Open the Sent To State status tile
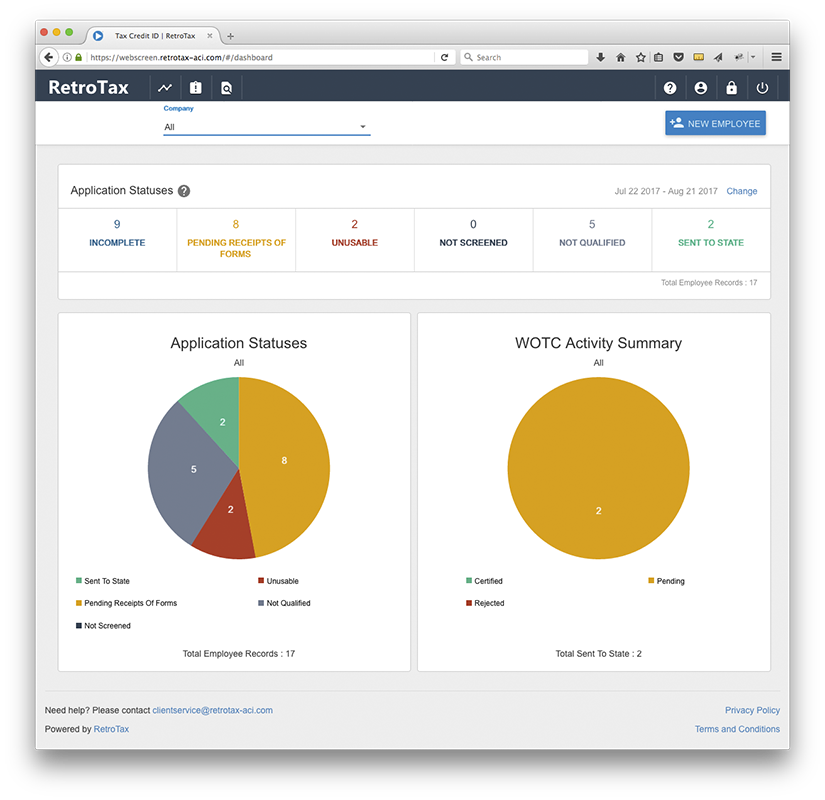 click(711, 240)
